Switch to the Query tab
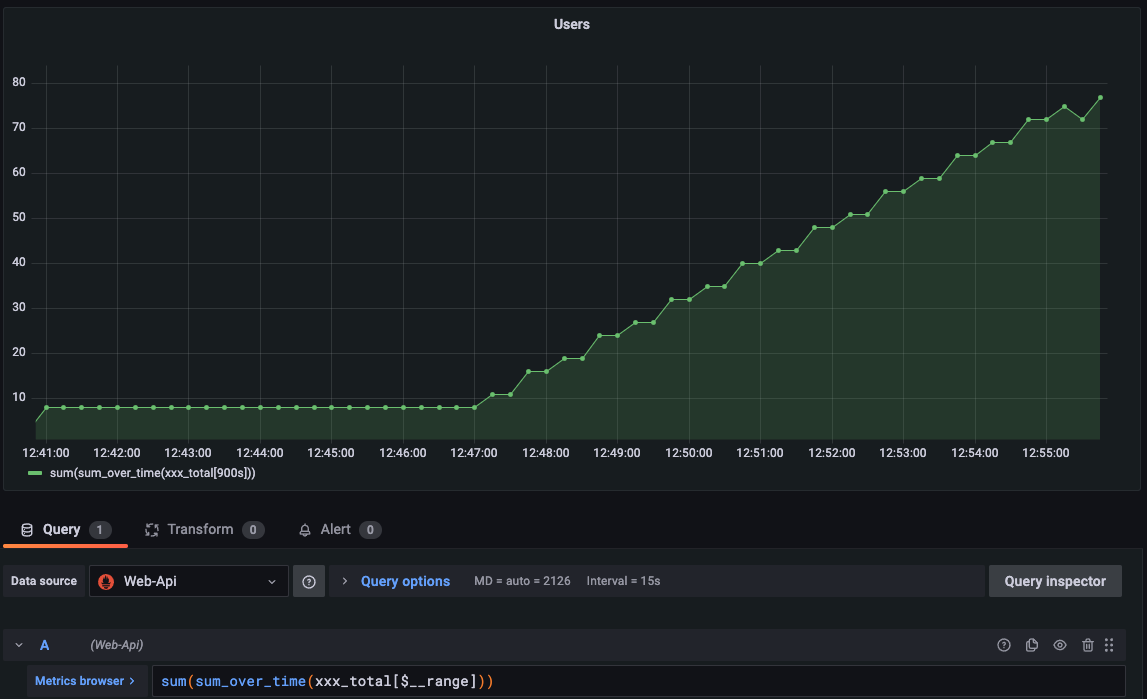 [x=65, y=529]
